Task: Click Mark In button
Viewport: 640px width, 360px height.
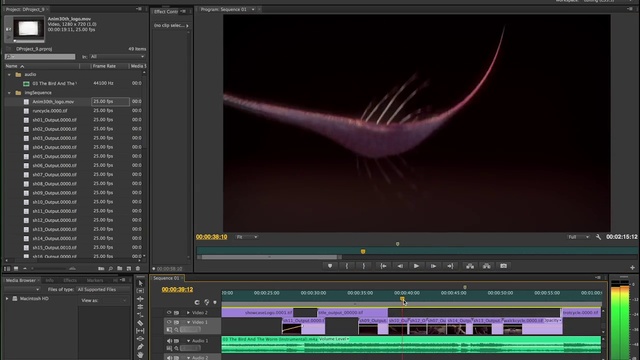Action: point(347,266)
